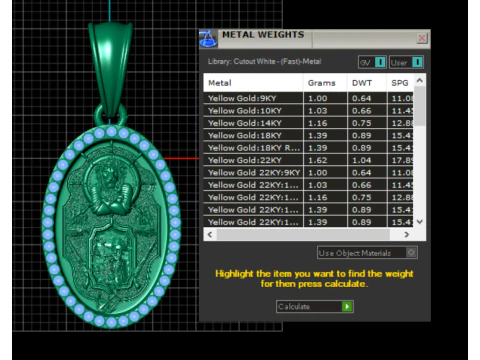Click the 1.62 grams cell
This screenshot has height=360, width=480.
325,160
